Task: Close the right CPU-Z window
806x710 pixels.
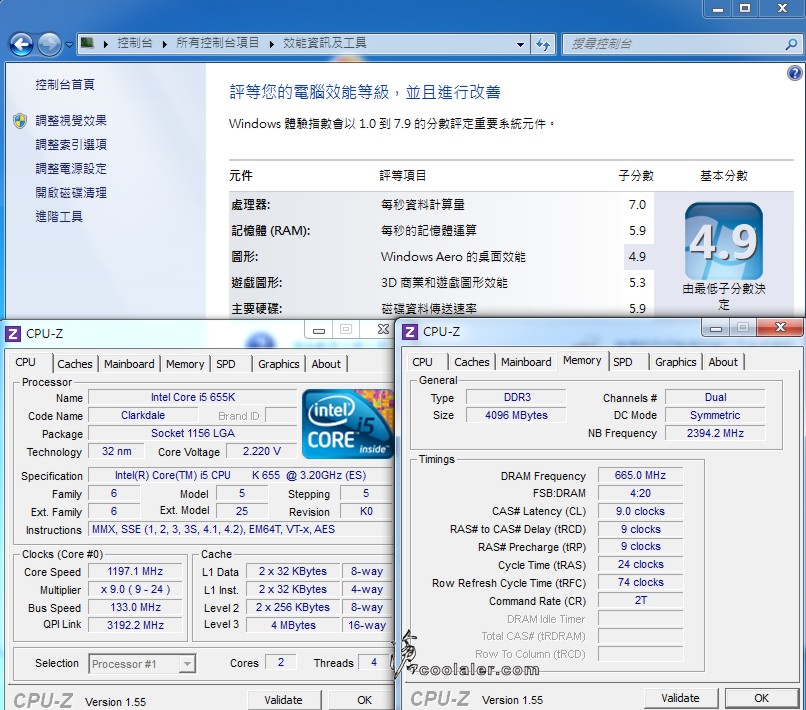Action: pos(780,327)
